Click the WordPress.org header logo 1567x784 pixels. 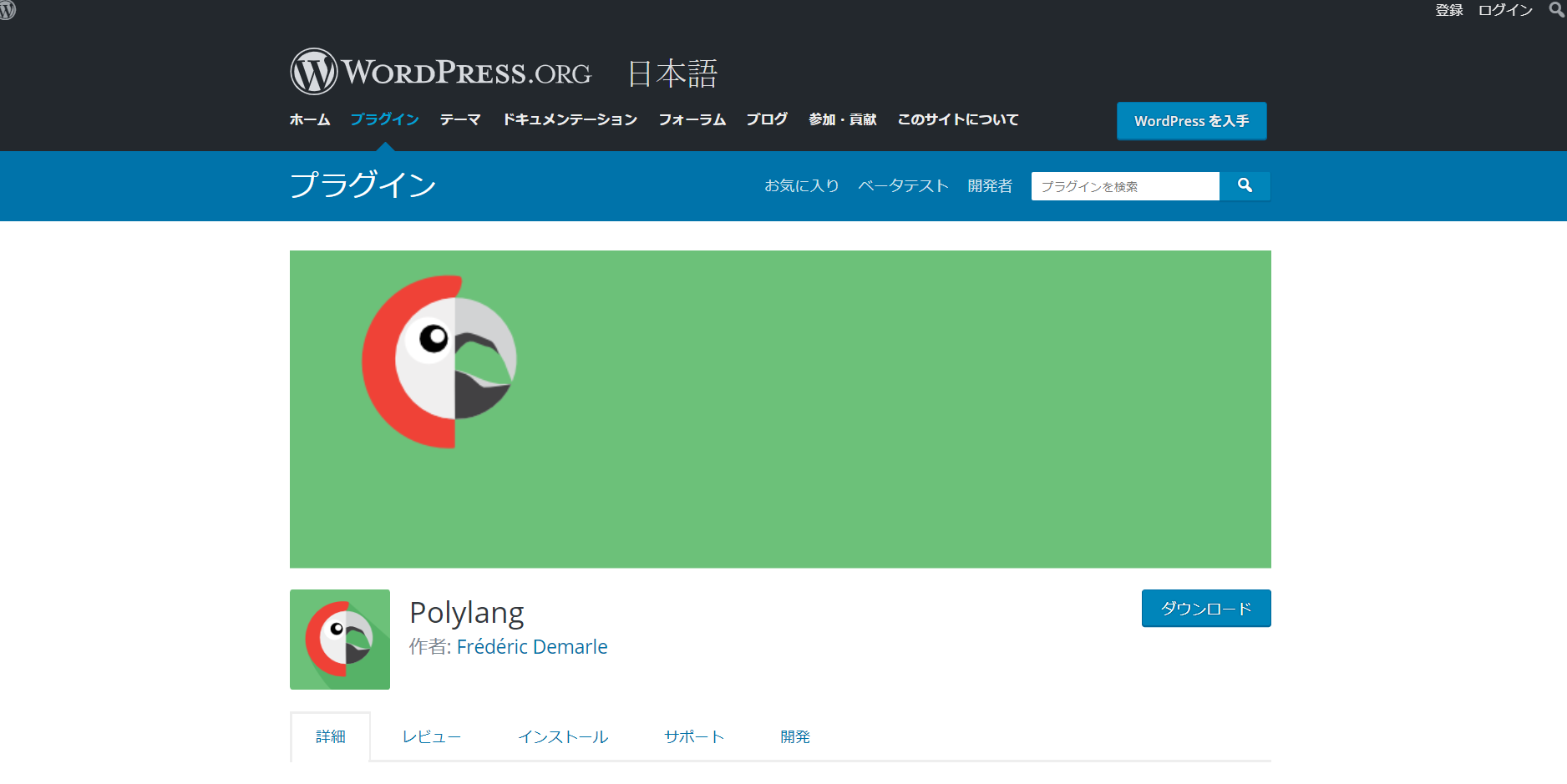[440, 72]
